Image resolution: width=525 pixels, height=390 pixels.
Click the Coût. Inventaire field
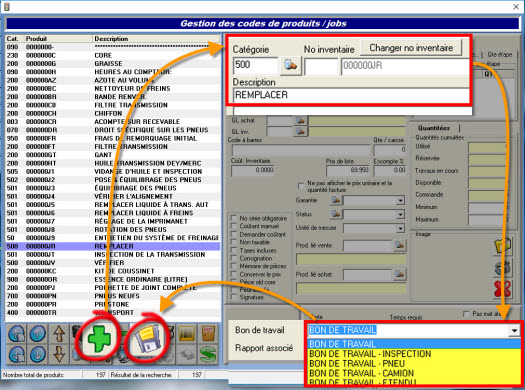point(253,170)
